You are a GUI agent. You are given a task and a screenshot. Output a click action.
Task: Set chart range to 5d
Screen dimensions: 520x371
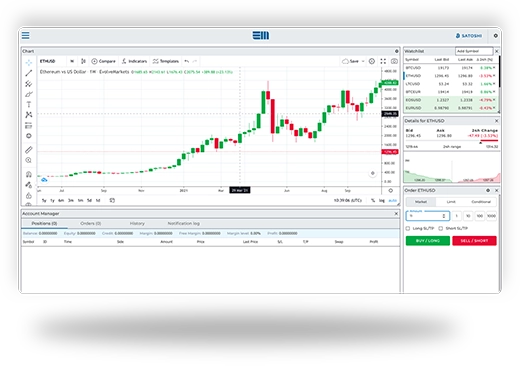pyautogui.click(x=89, y=201)
